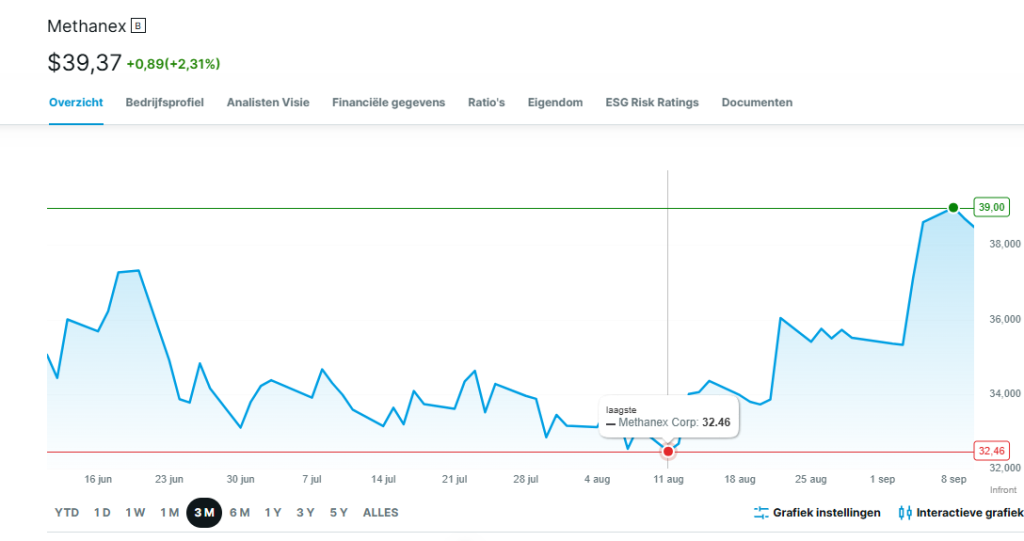Click the green high-point marker dot
Screen dimensions: 1024x541
[x=953, y=208]
